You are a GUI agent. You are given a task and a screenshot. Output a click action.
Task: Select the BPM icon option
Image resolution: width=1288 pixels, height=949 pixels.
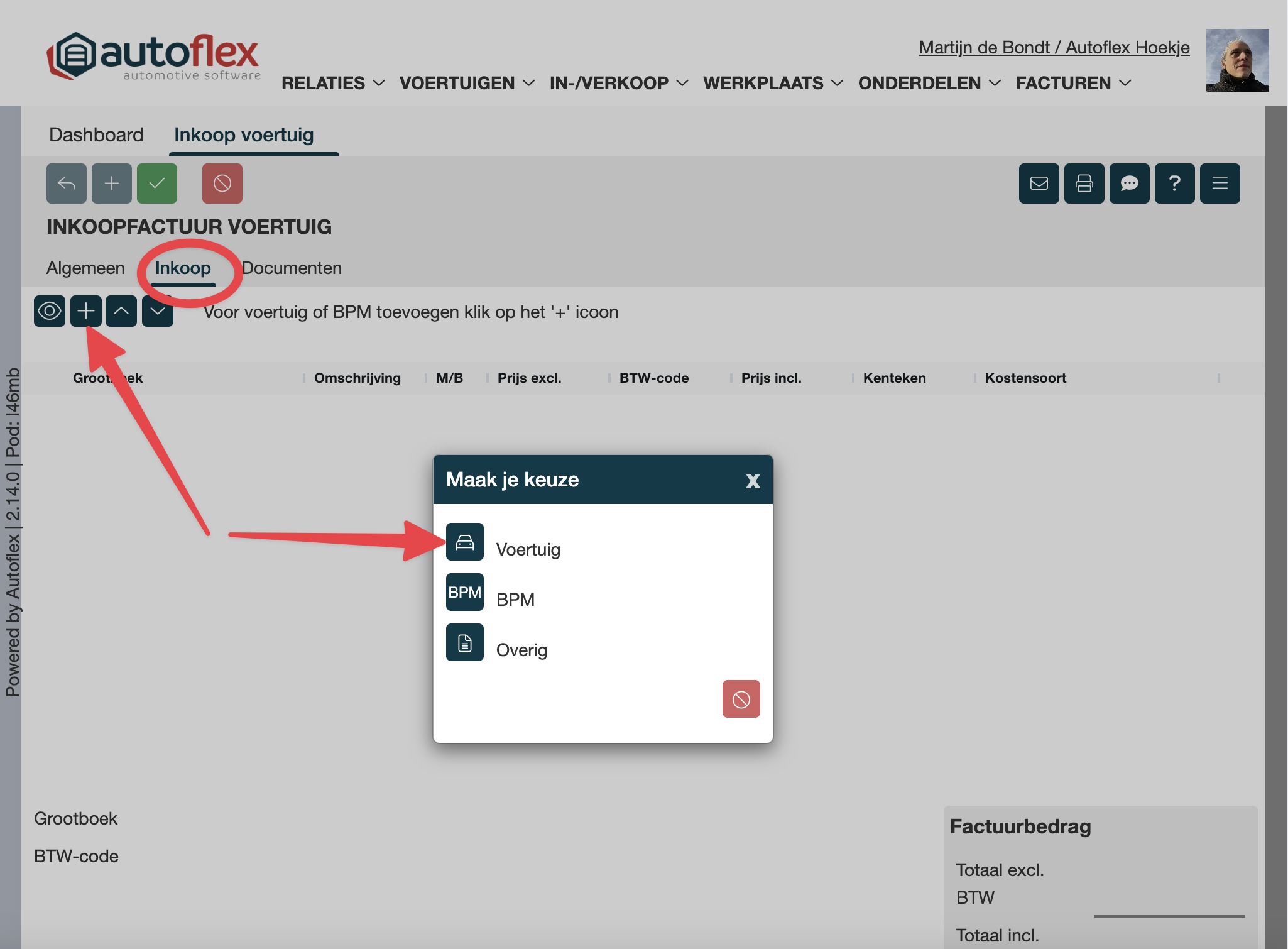pyautogui.click(x=464, y=592)
